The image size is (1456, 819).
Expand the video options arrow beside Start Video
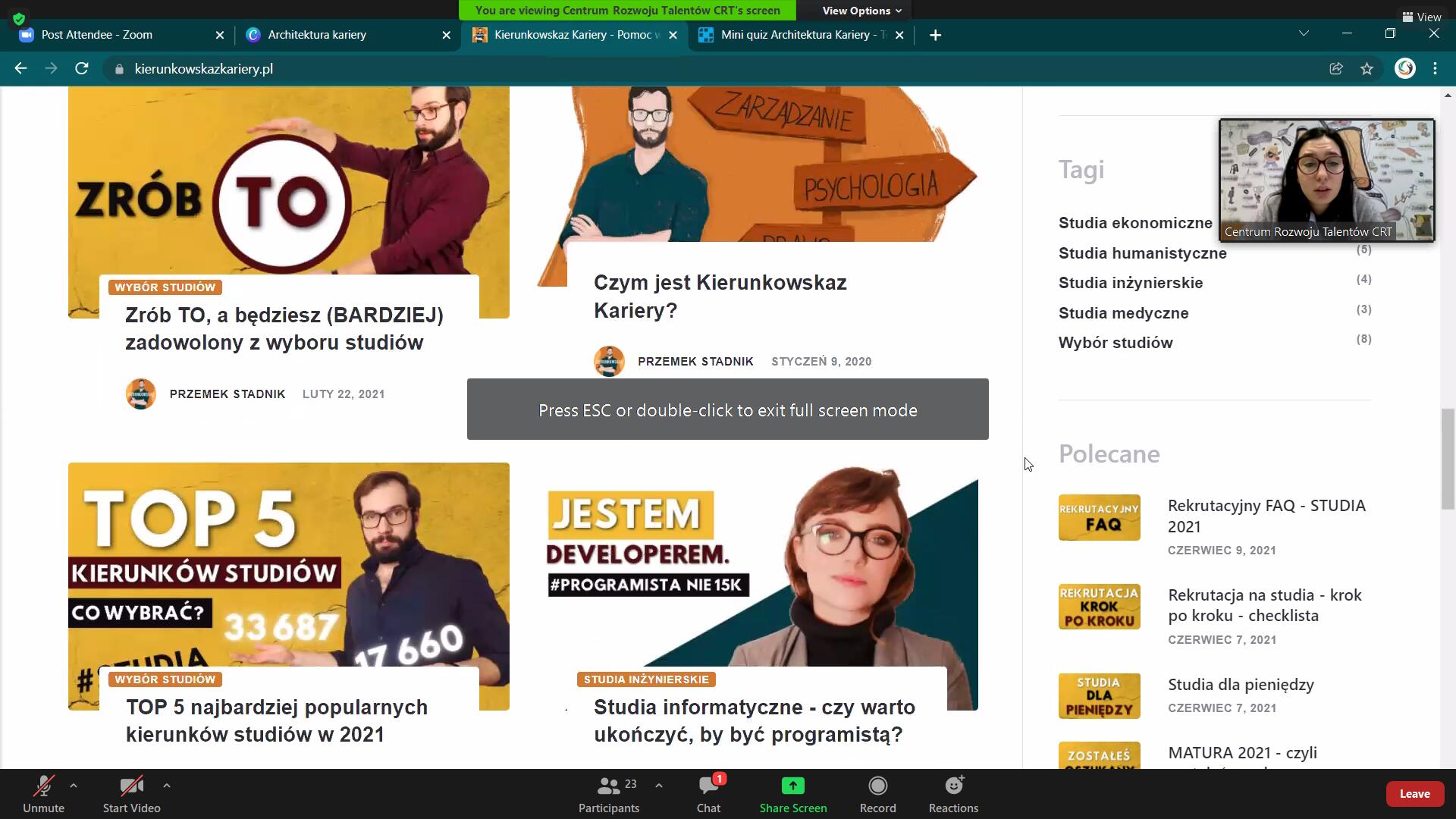167,786
